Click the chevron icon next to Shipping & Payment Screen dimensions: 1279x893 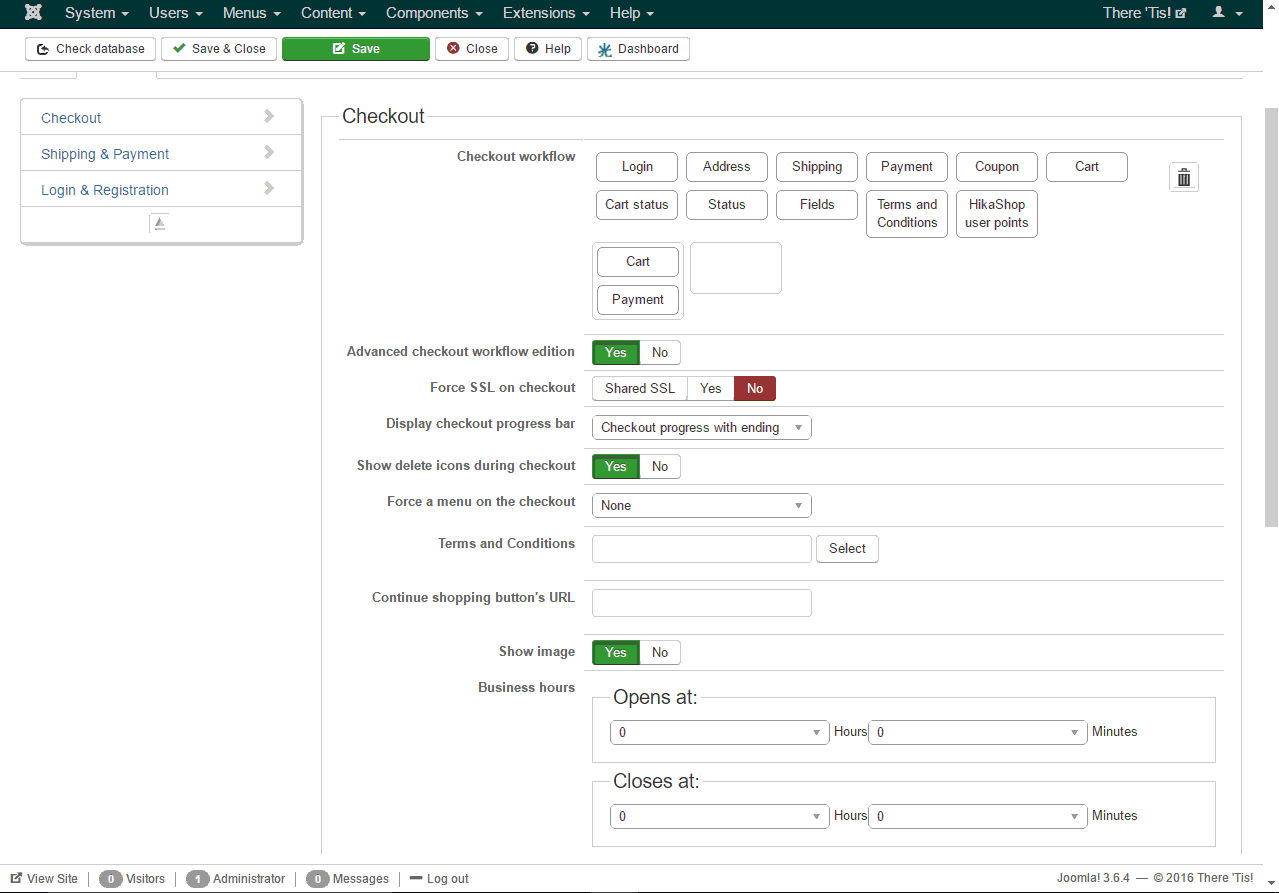coord(269,152)
